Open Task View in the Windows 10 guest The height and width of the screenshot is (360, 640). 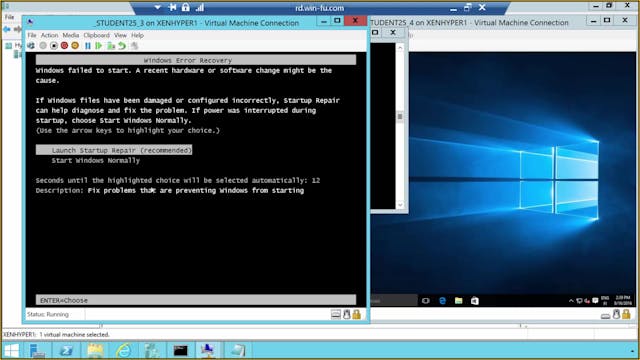[426, 301]
